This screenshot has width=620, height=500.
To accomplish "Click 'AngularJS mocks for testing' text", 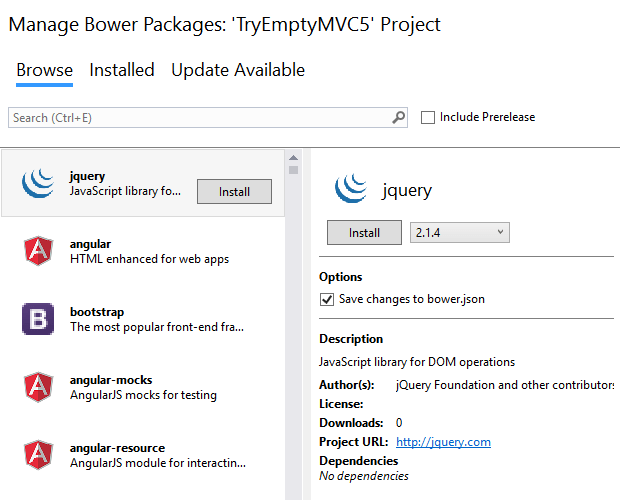I will tap(143, 395).
